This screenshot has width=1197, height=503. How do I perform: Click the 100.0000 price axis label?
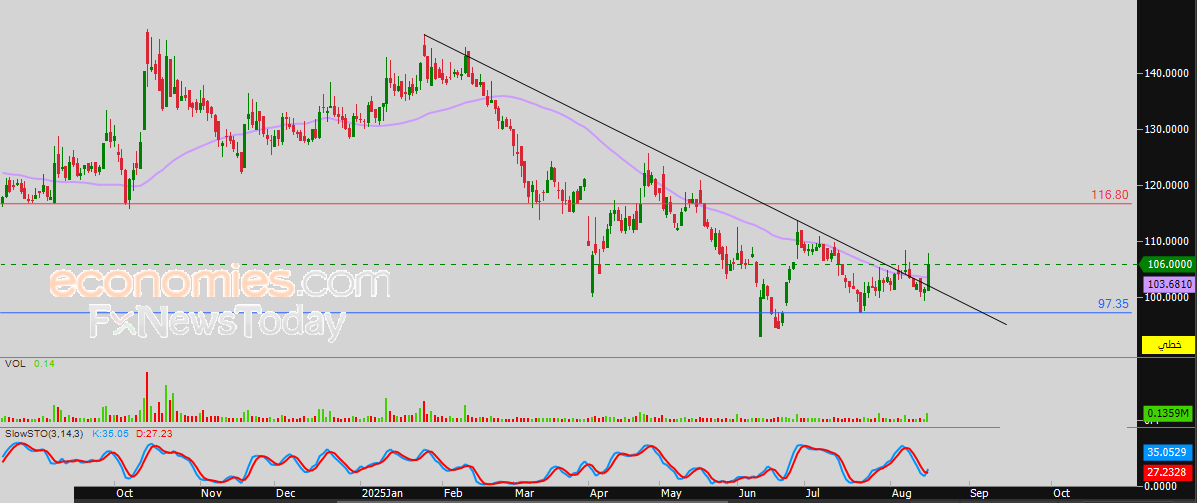point(1166,298)
